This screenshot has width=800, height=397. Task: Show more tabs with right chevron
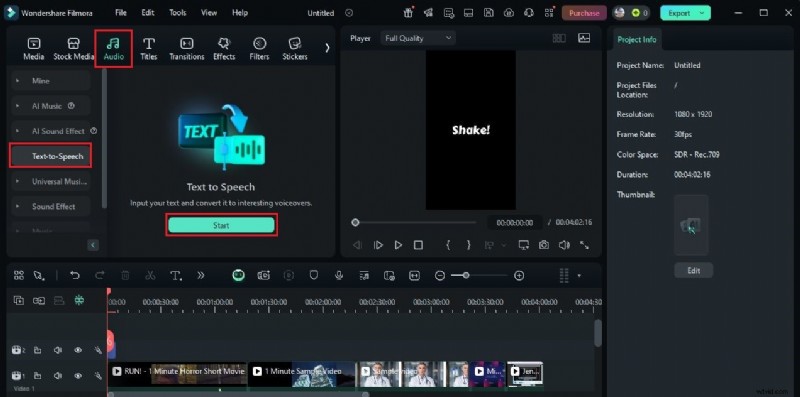coord(327,48)
